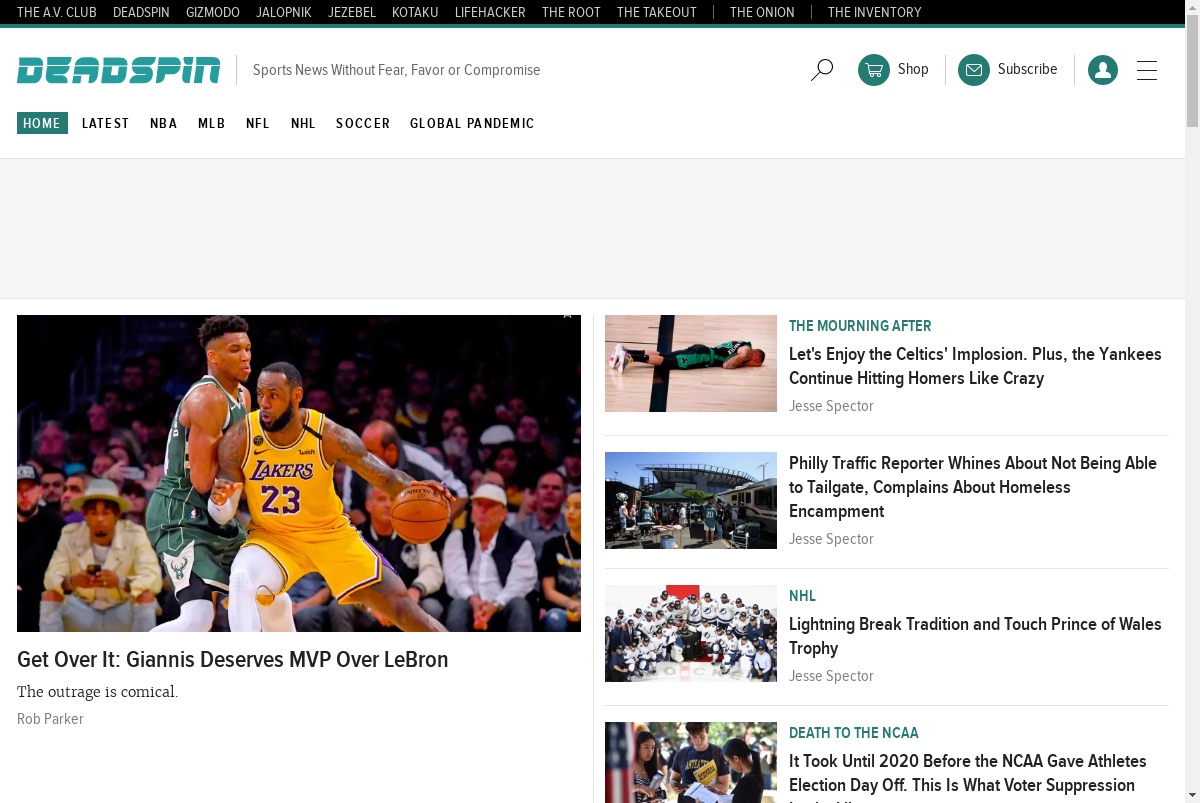Click the NCAA voter registration thumbnail
1200x803 pixels.
(x=691, y=762)
